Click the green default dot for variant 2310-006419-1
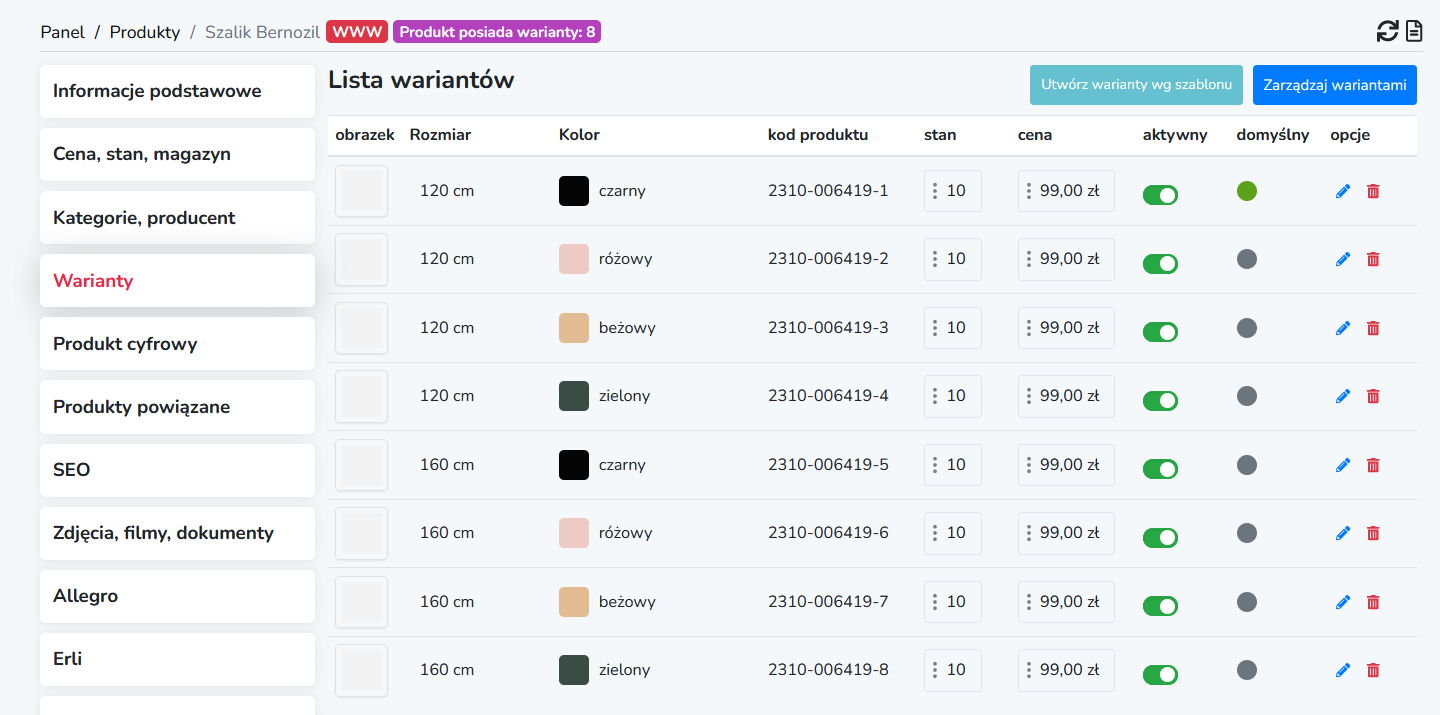Image resolution: width=1440 pixels, height=715 pixels. coord(1247,190)
